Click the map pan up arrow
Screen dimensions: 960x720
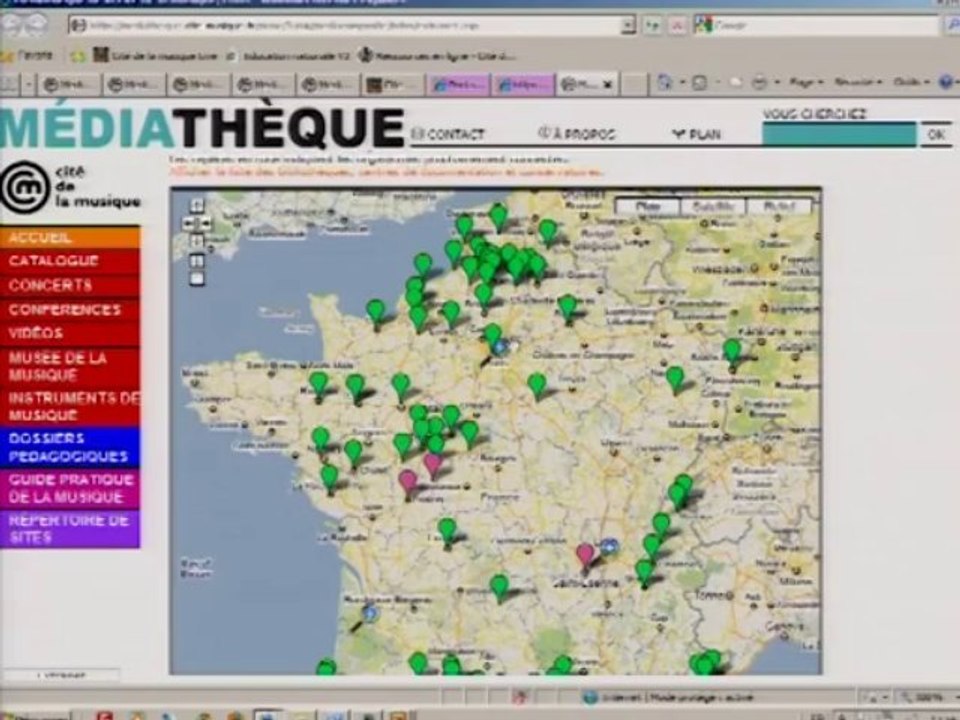(x=197, y=205)
